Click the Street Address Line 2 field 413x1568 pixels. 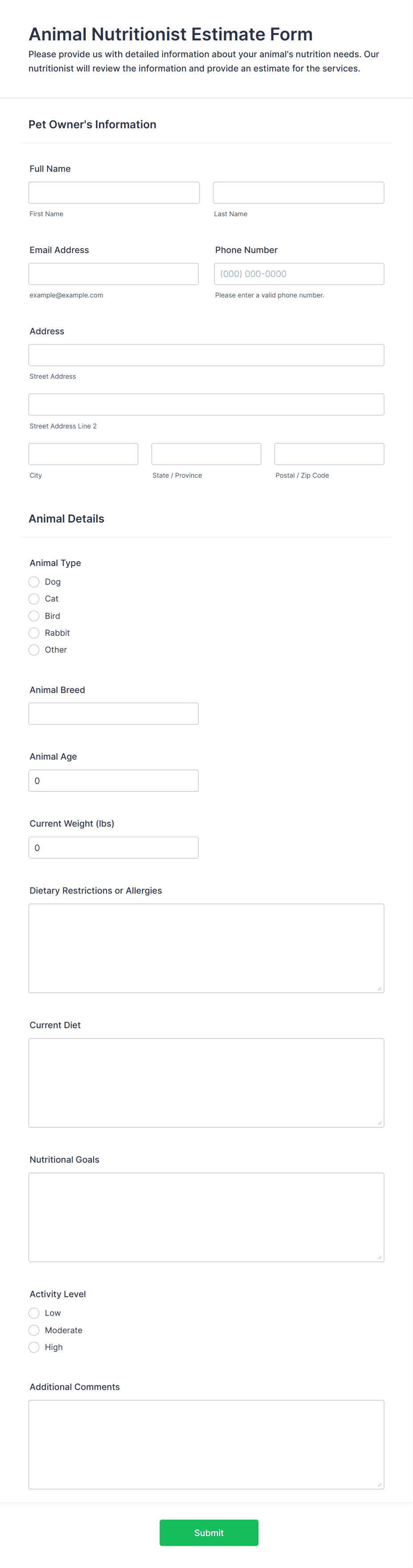click(x=206, y=405)
